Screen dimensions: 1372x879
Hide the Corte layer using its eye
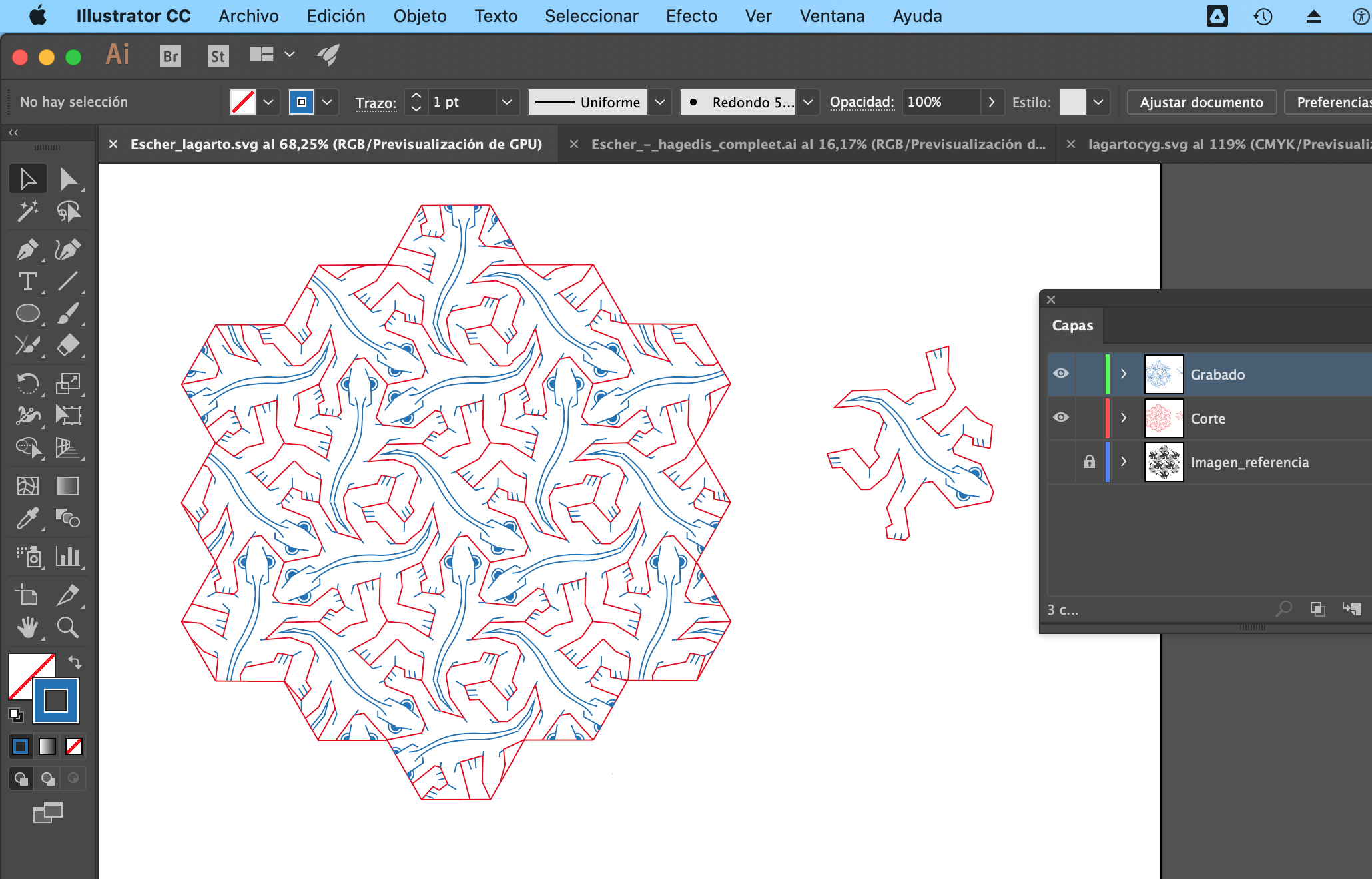point(1061,418)
